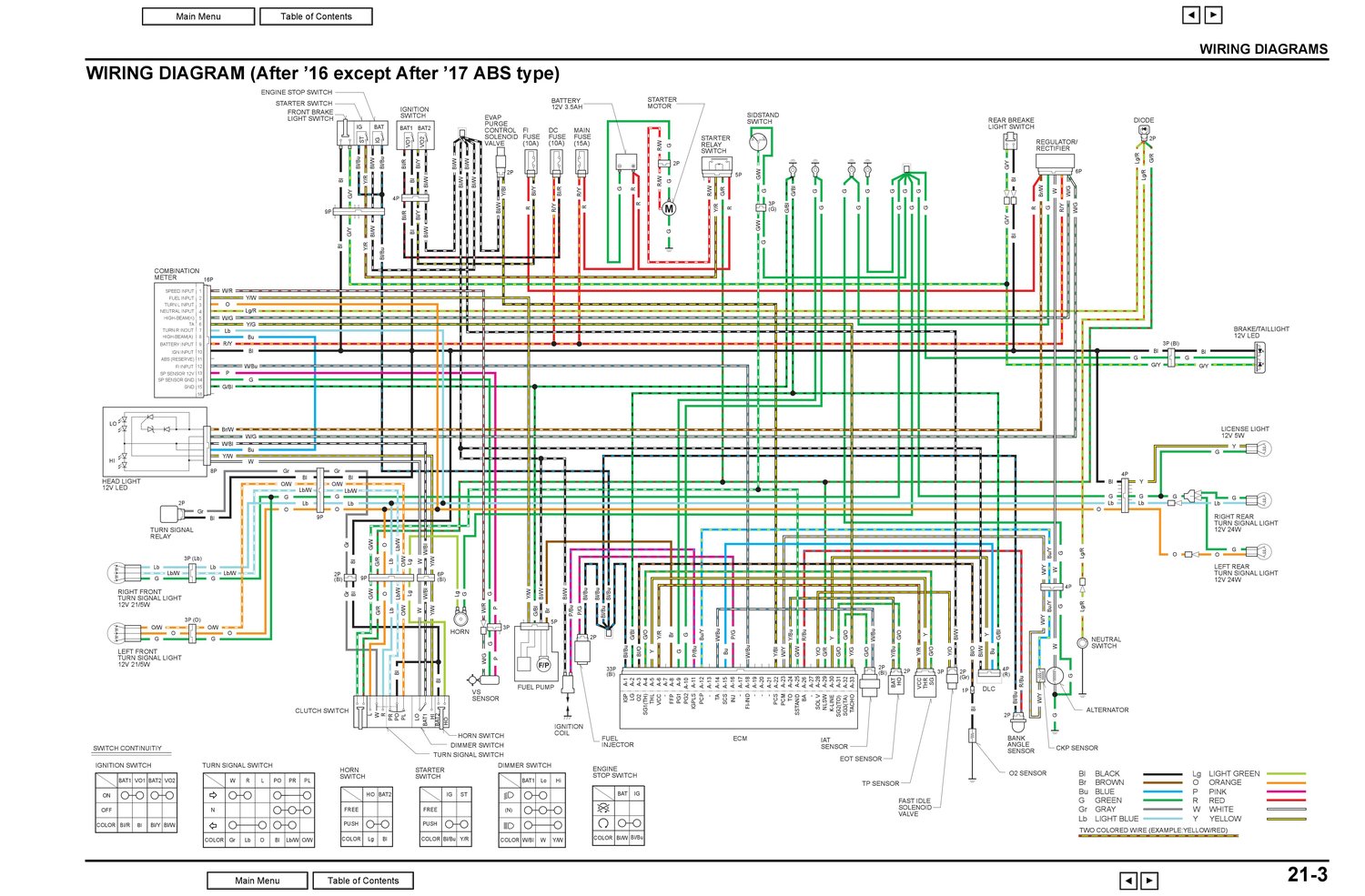This screenshot has height=896, width=1365.
Task: Go to next page using header right arrow
Action: (x=1213, y=15)
